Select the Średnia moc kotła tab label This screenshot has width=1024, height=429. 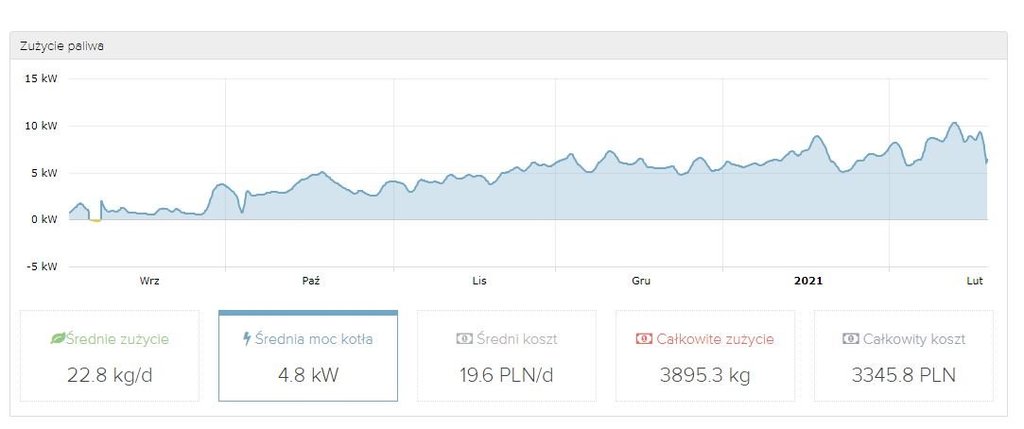tap(315, 339)
